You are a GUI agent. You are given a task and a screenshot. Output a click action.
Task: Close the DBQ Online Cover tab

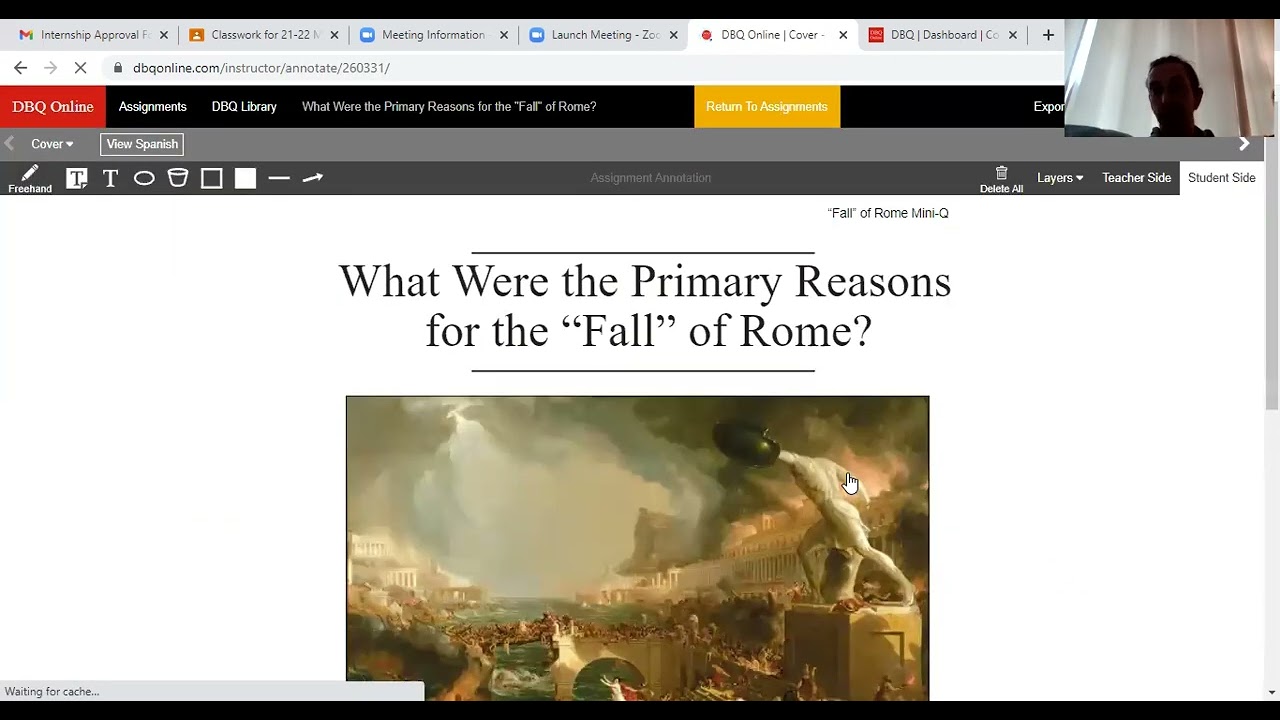point(843,35)
